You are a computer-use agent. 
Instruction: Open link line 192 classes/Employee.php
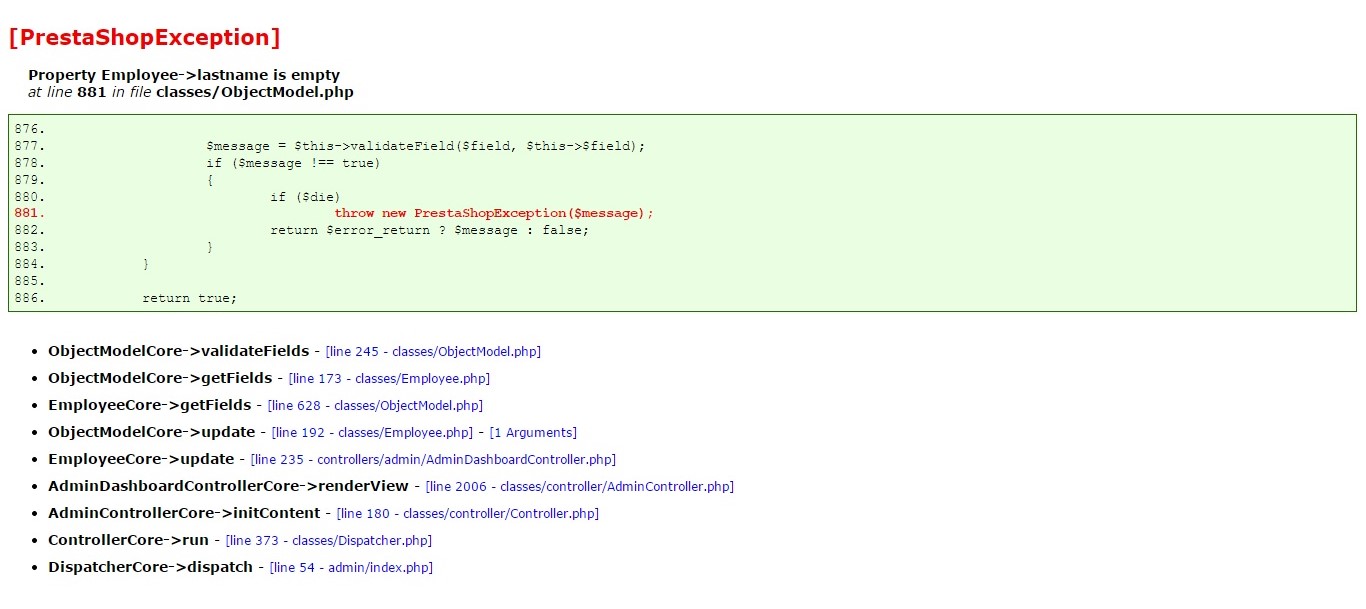tap(372, 433)
